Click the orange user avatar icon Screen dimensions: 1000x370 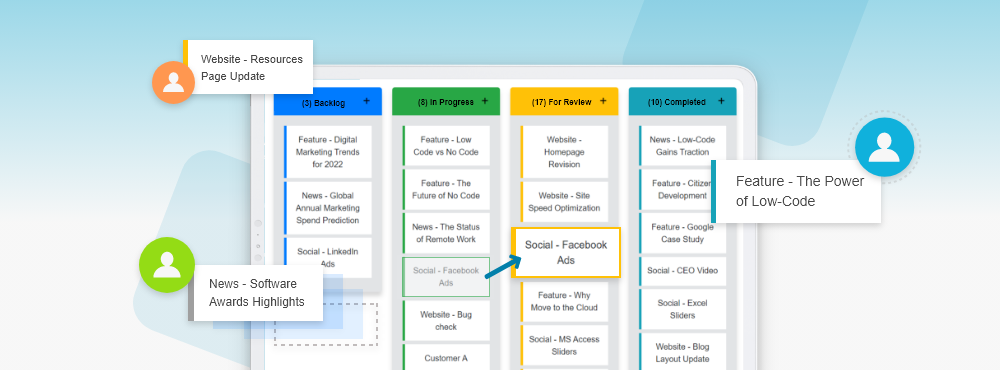coord(173,82)
